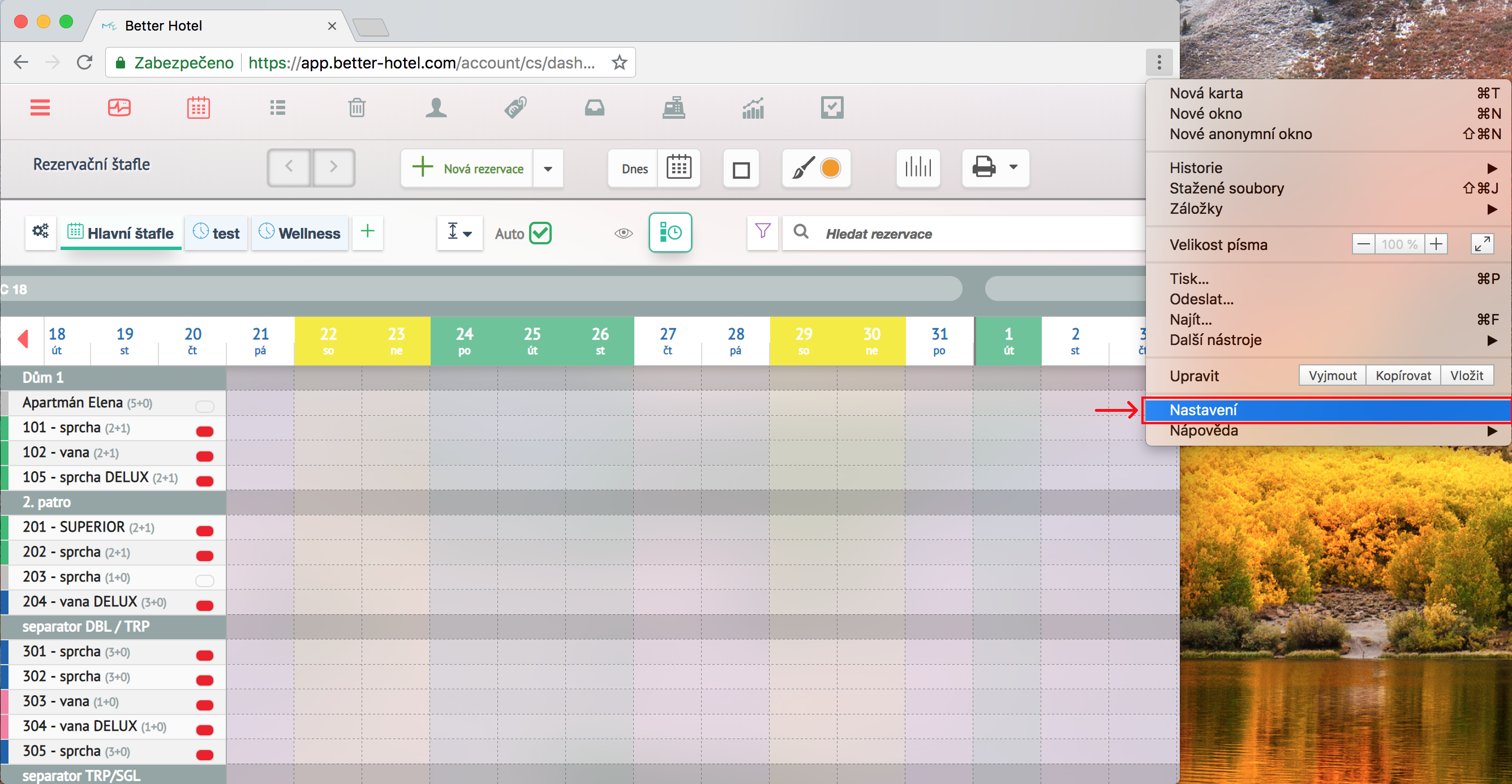Click the trash bin navigation icon
Image resolution: width=1512 pixels, height=784 pixels.
(357, 108)
